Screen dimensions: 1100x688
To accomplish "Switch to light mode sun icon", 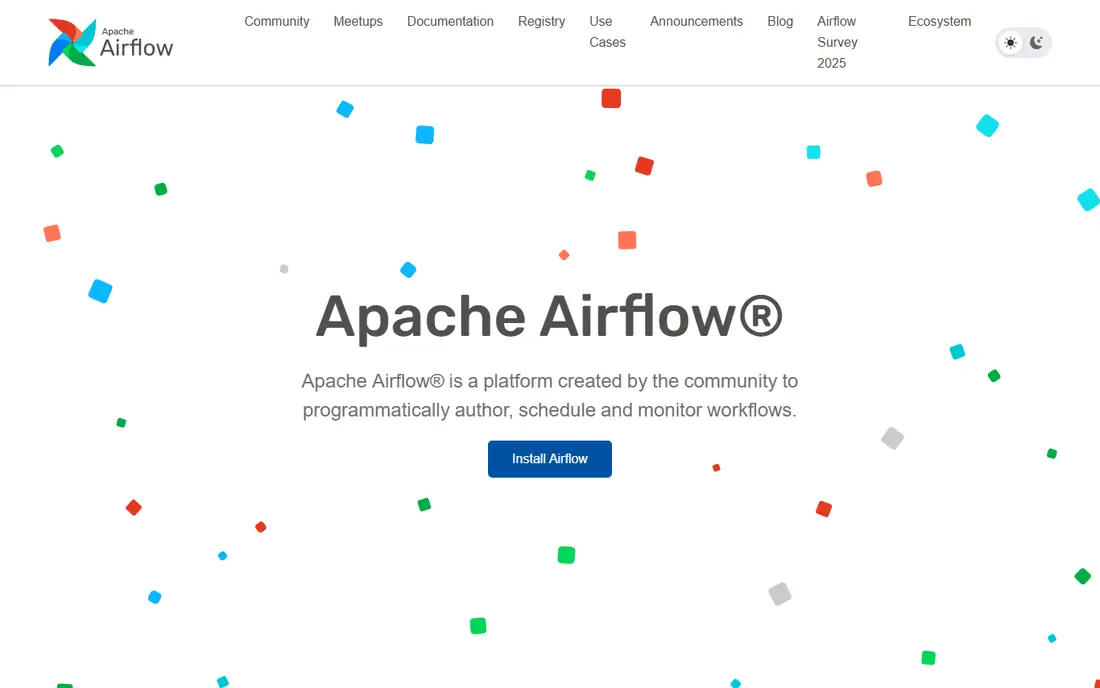I will [x=1010, y=43].
